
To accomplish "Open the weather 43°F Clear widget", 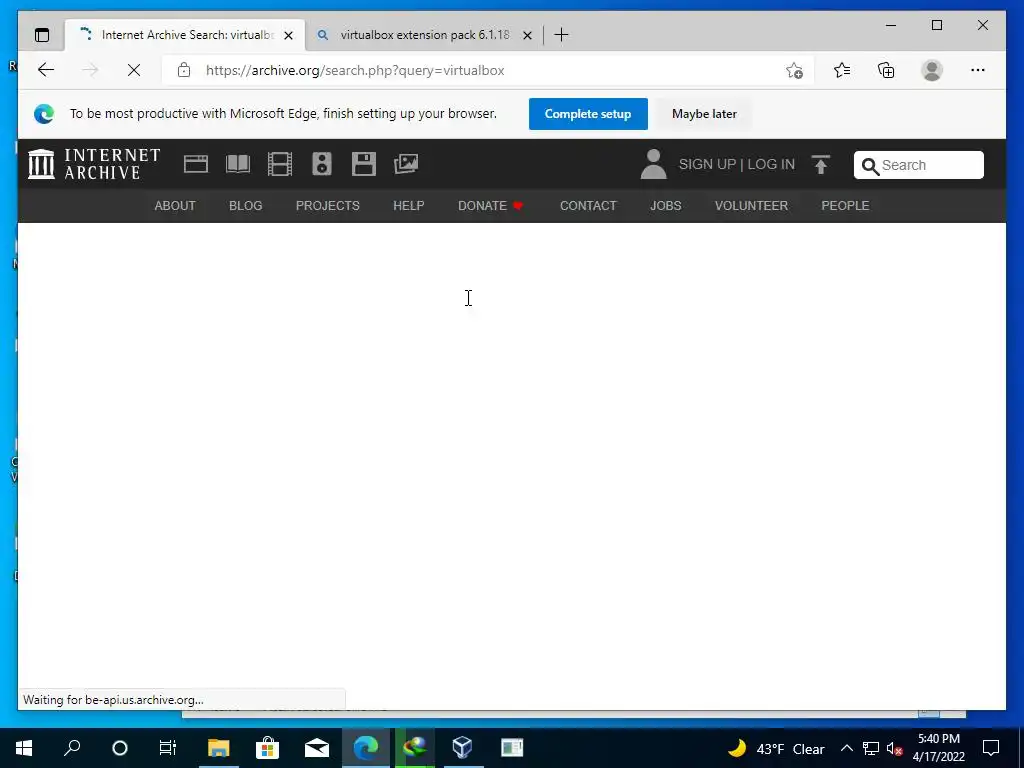I will (776, 748).
